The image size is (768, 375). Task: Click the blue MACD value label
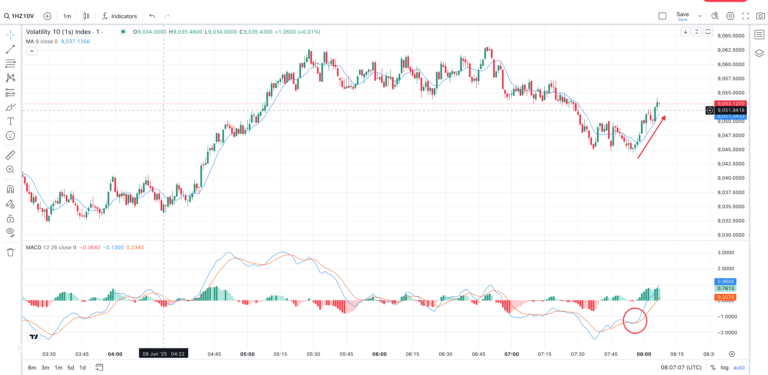[x=726, y=281]
